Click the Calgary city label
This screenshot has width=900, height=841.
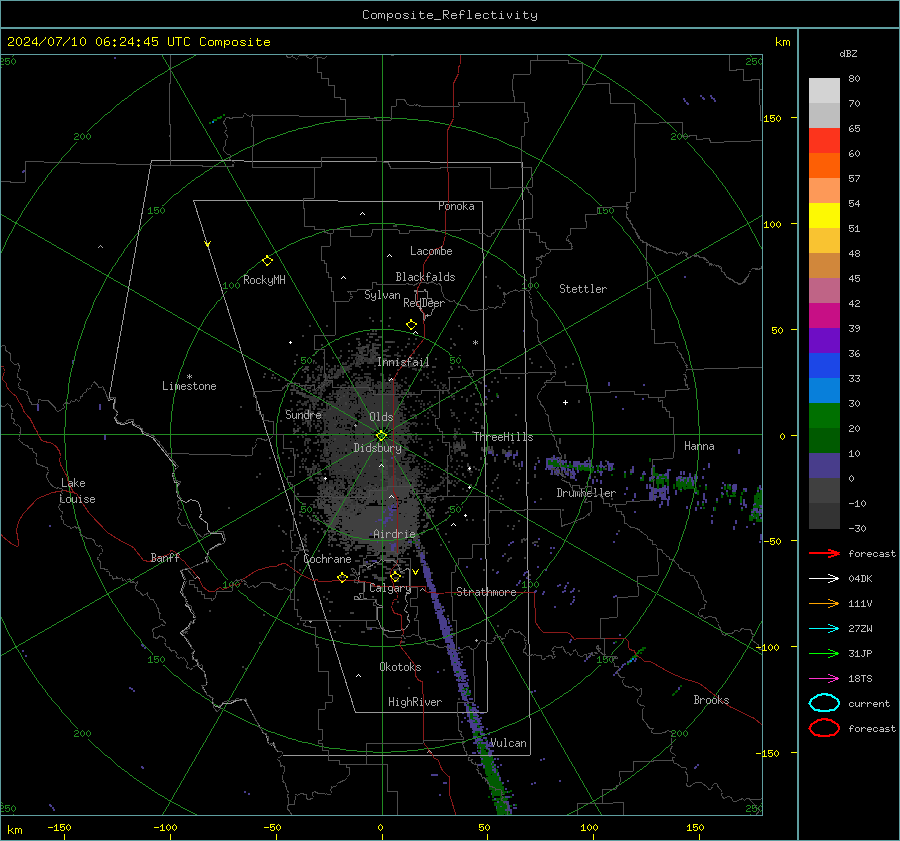point(390,588)
